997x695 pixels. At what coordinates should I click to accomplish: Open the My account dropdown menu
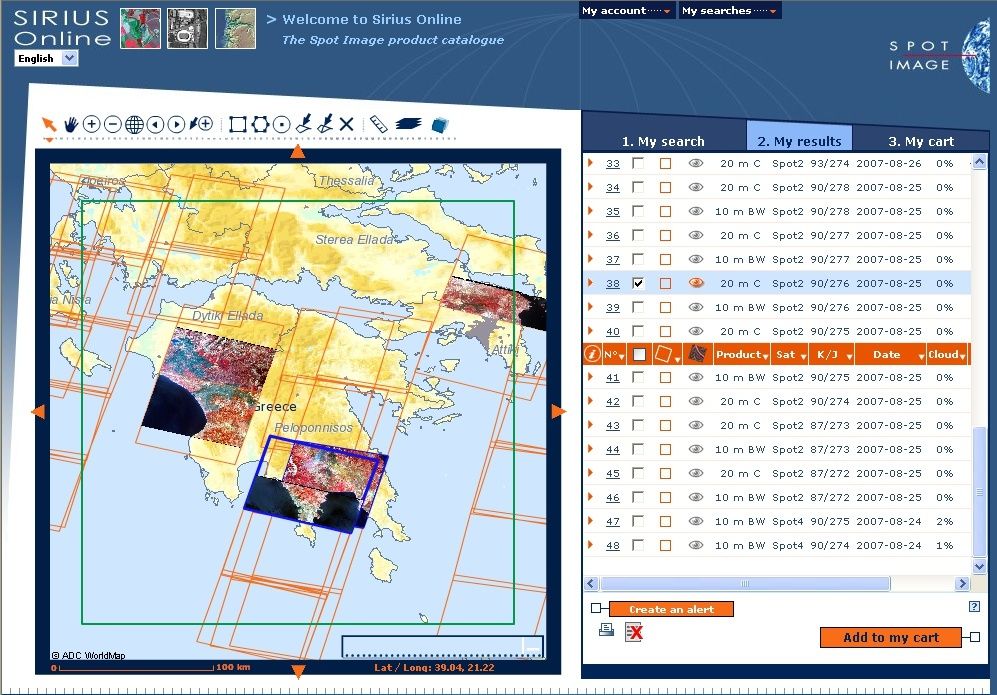(x=626, y=11)
